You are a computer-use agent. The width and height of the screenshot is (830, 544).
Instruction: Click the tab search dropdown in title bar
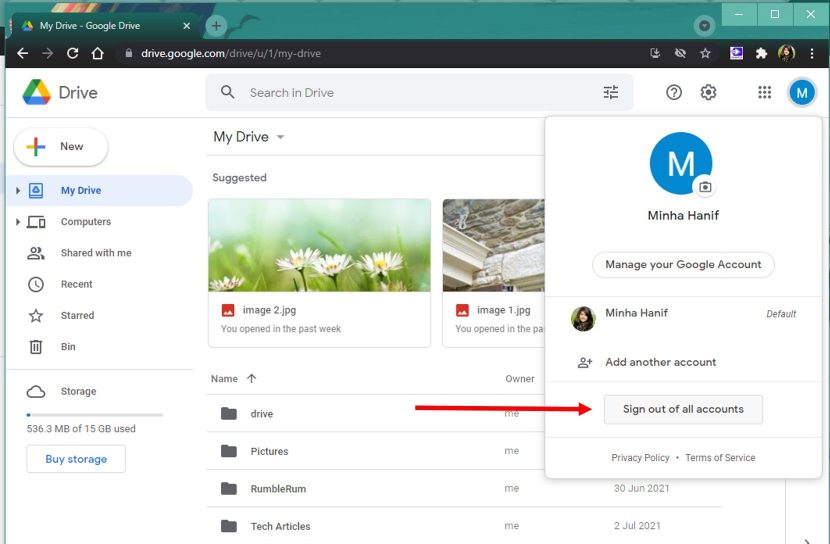pyautogui.click(x=704, y=25)
